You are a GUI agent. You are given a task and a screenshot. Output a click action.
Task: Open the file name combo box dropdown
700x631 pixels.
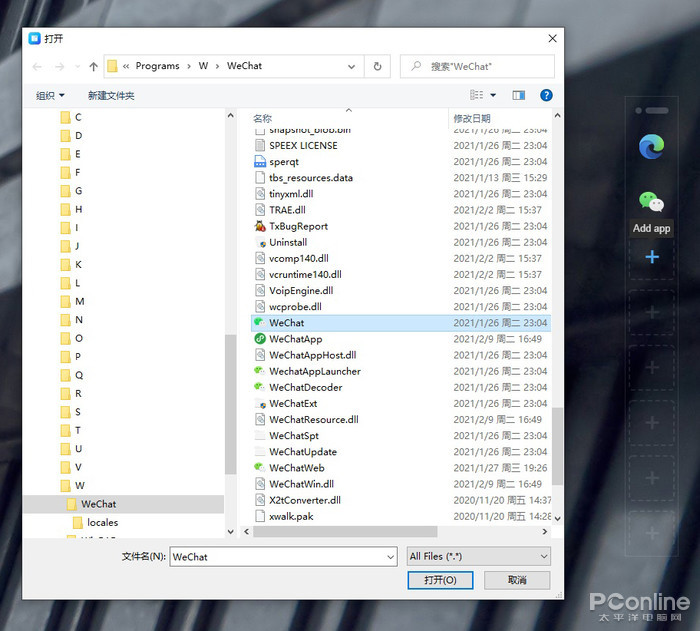coord(390,557)
